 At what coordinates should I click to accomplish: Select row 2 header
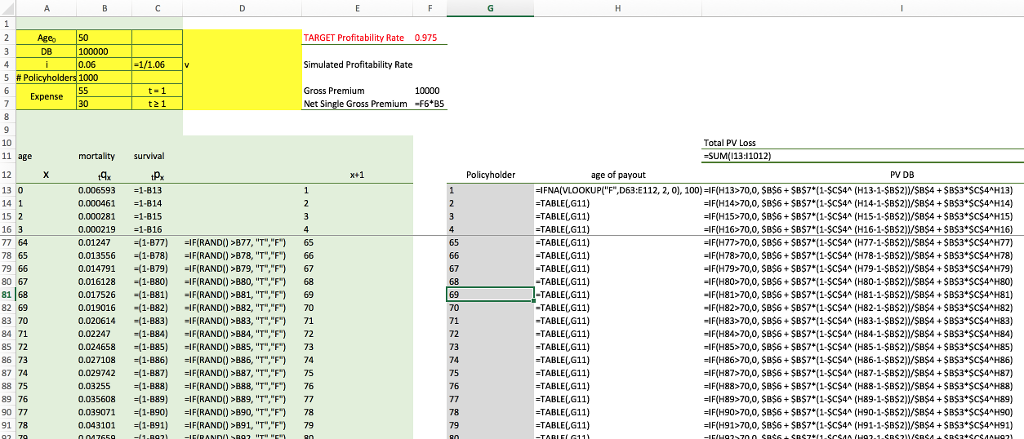[8, 38]
